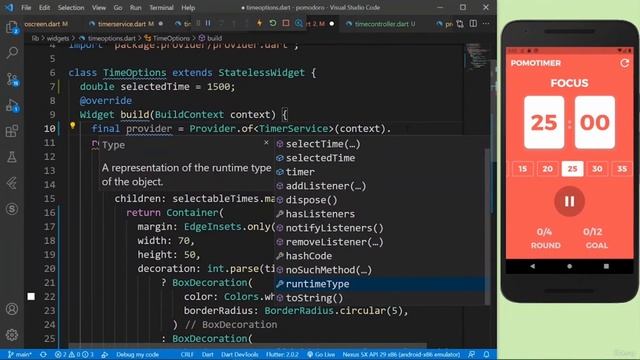Choose runtimeType suggestion
Viewport: 640px width, 360px height.
[x=380, y=284]
